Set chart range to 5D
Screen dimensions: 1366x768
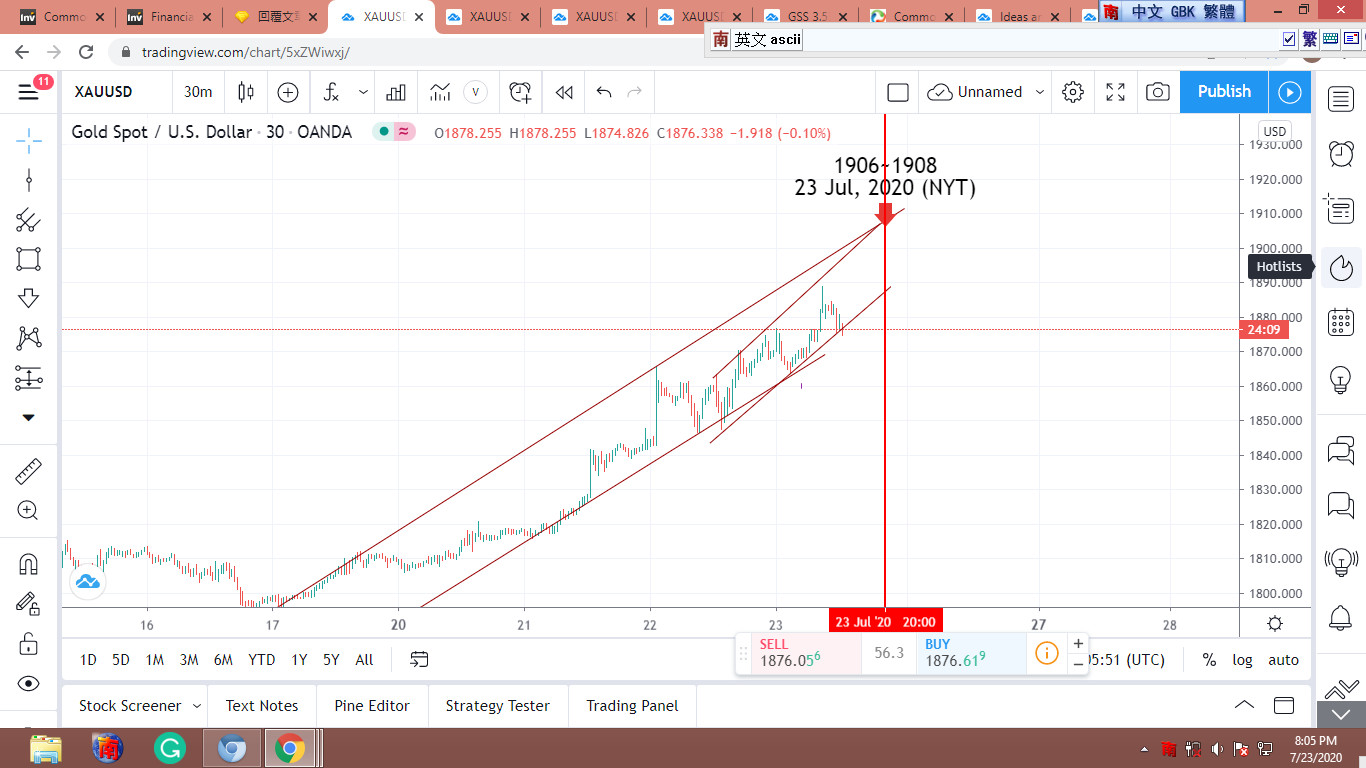tap(121, 659)
